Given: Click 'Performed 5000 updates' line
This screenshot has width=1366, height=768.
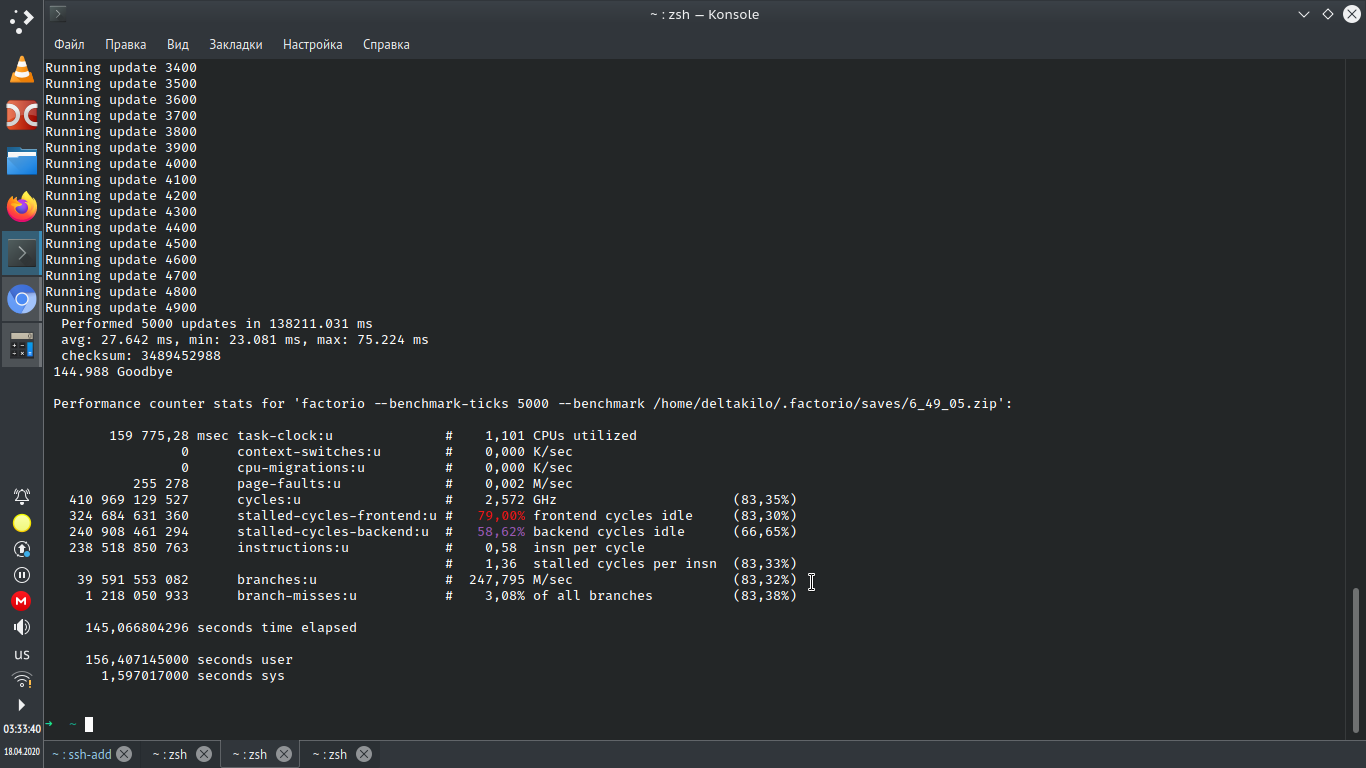Looking at the screenshot, I should click(x=217, y=324).
